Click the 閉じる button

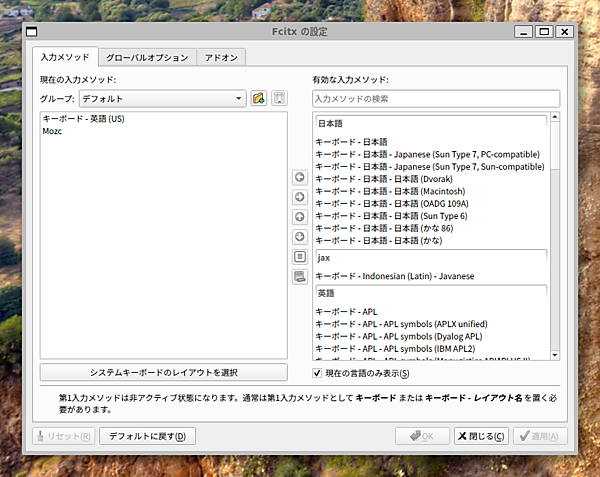point(481,436)
